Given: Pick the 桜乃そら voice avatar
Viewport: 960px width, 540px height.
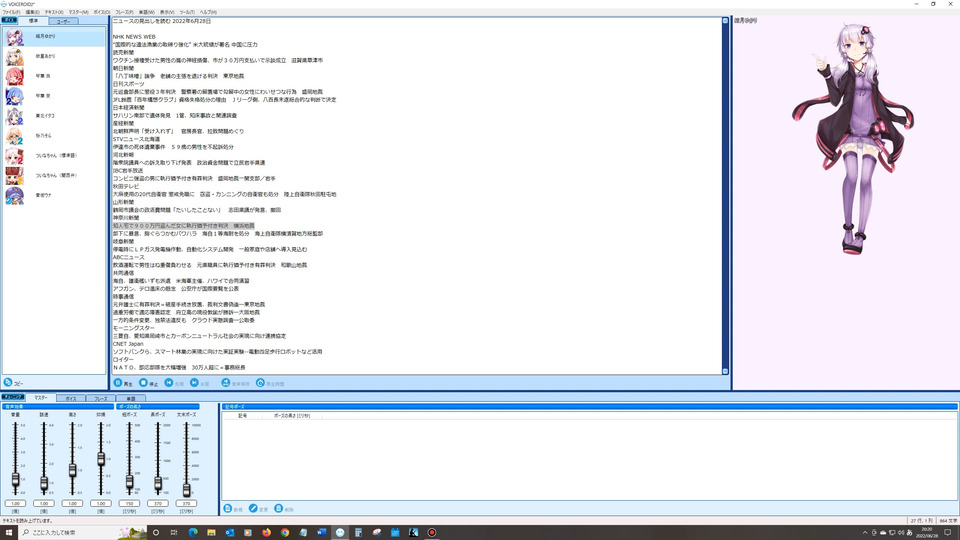Looking at the screenshot, I should pyautogui.click(x=14, y=136).
